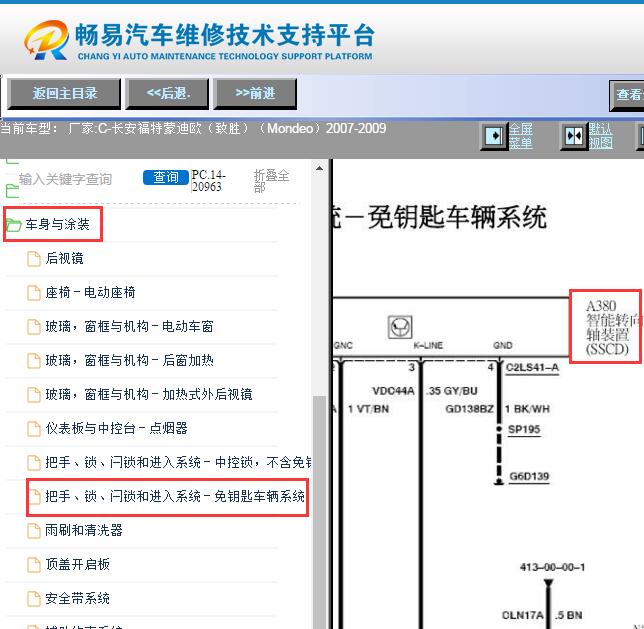Open 玻璃，窗框与机构－后窗加热
The width and height of the screenshot is (644, 629).
click(129, 361)
